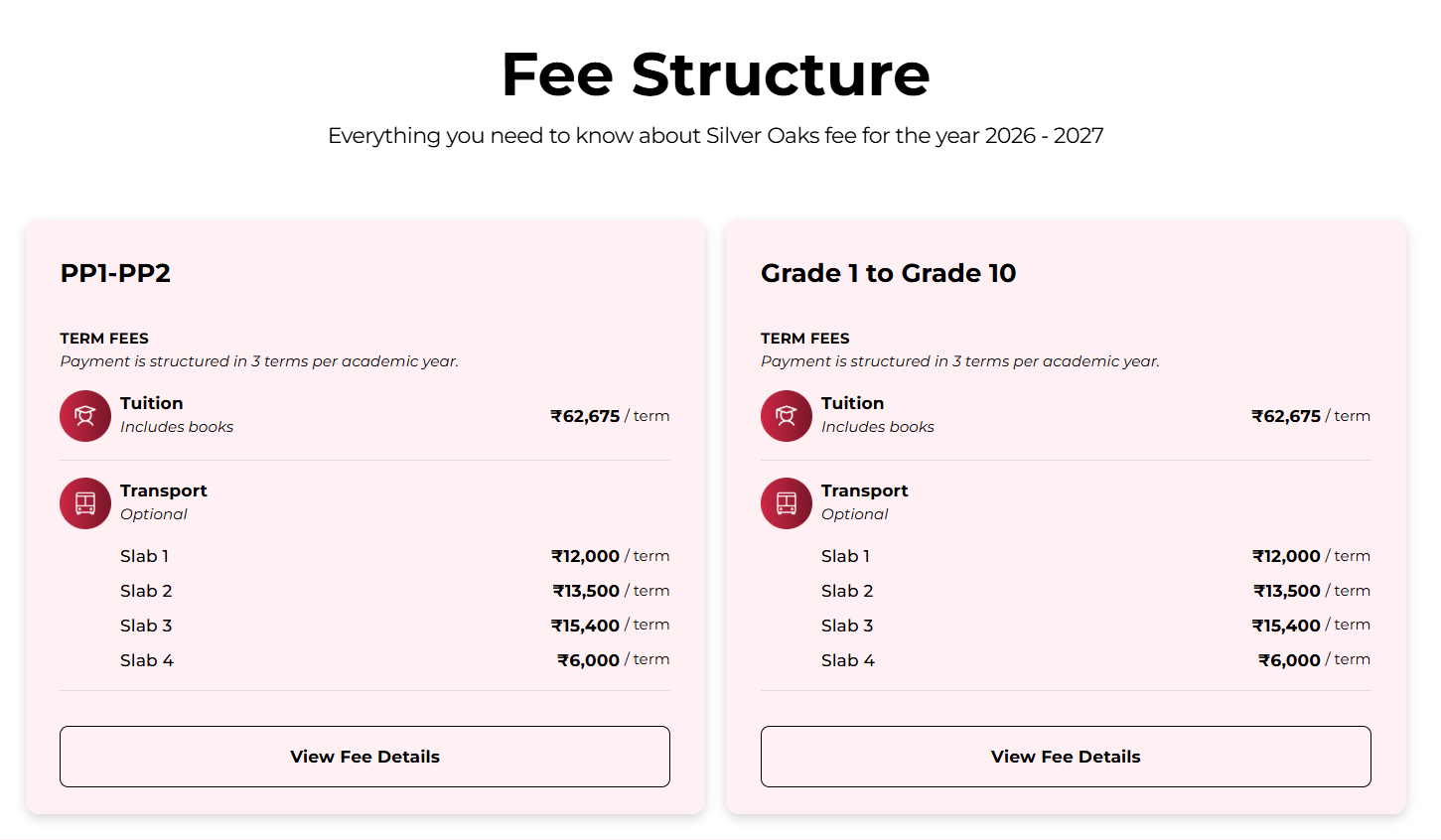Click the Fee Structure page title
1441x840 pixels.
[x=717, y=72]
